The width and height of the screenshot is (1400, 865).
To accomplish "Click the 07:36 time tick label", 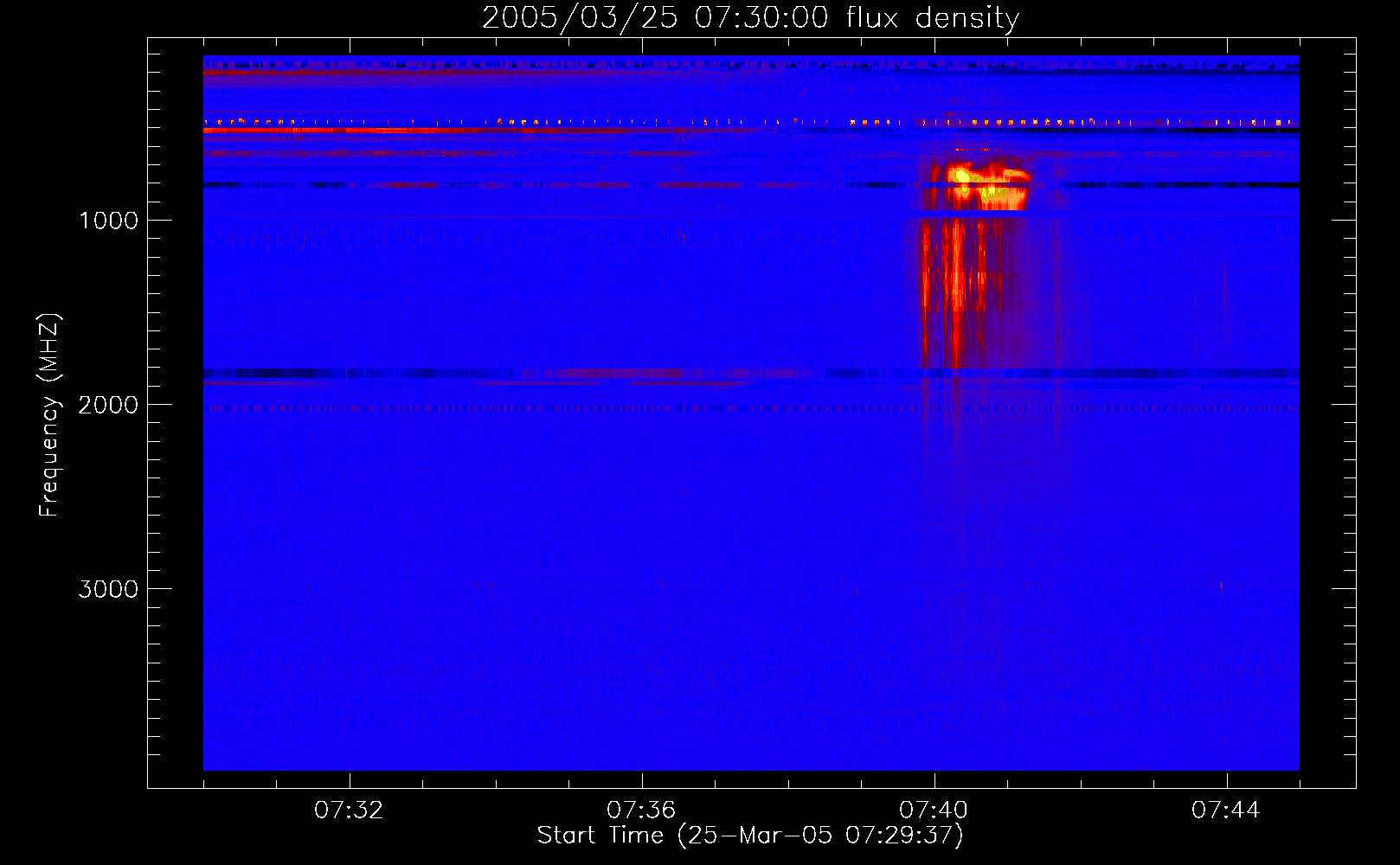I will (x=641, y=811).
